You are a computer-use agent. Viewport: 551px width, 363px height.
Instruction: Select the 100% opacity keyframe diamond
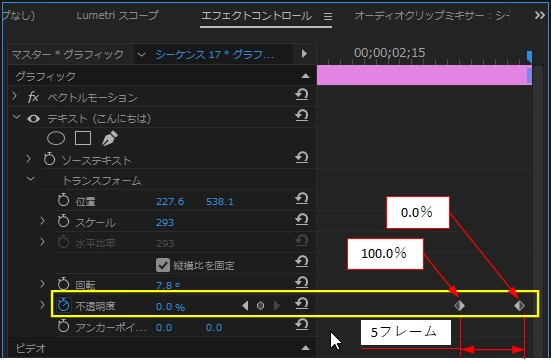tap(459, 305)
